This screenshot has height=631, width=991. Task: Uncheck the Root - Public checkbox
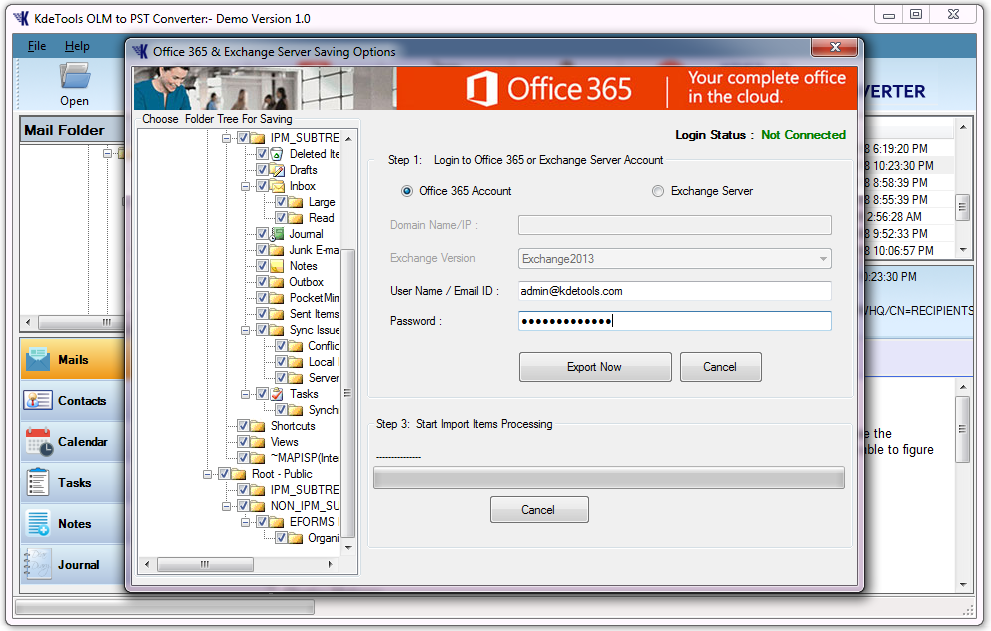pyautogui.click(x=224, y=474)
